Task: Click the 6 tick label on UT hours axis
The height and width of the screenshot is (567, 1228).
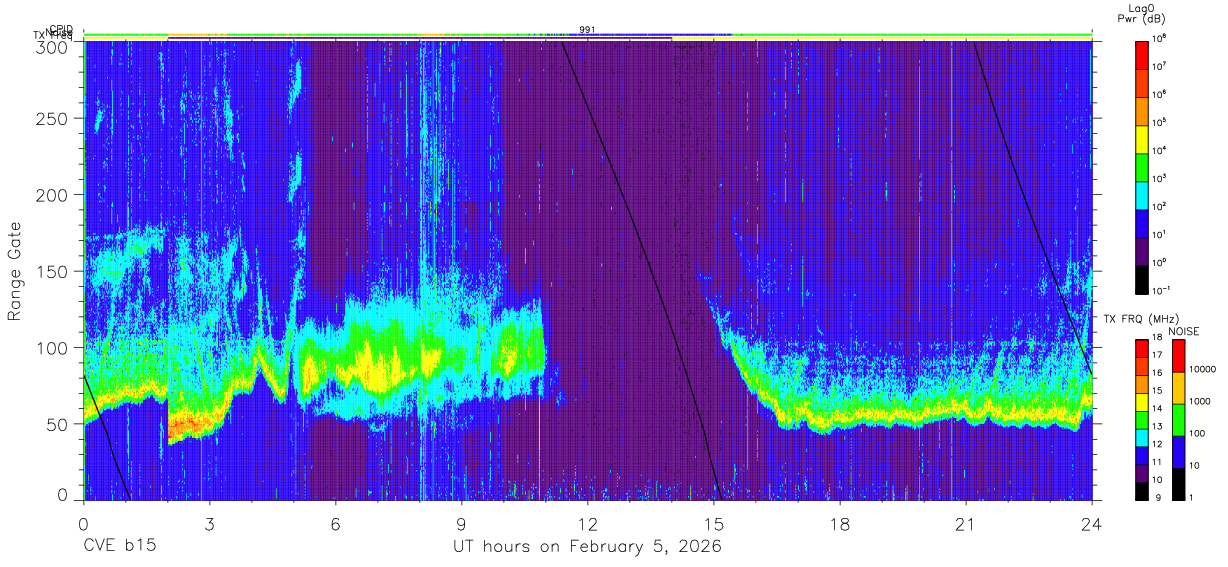Action: (335, 523)
